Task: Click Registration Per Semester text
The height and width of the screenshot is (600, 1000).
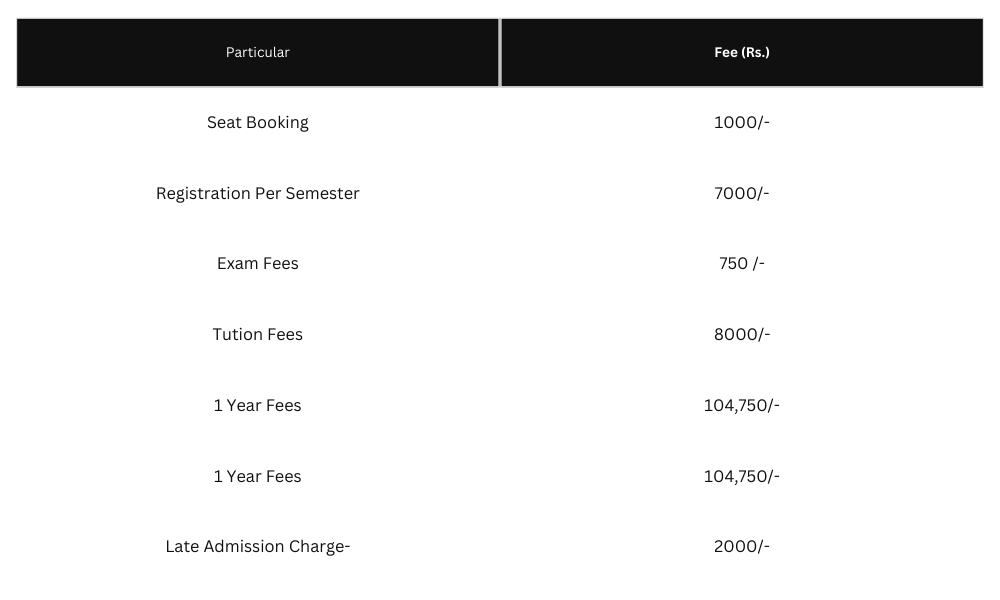Action: (258, 193)
